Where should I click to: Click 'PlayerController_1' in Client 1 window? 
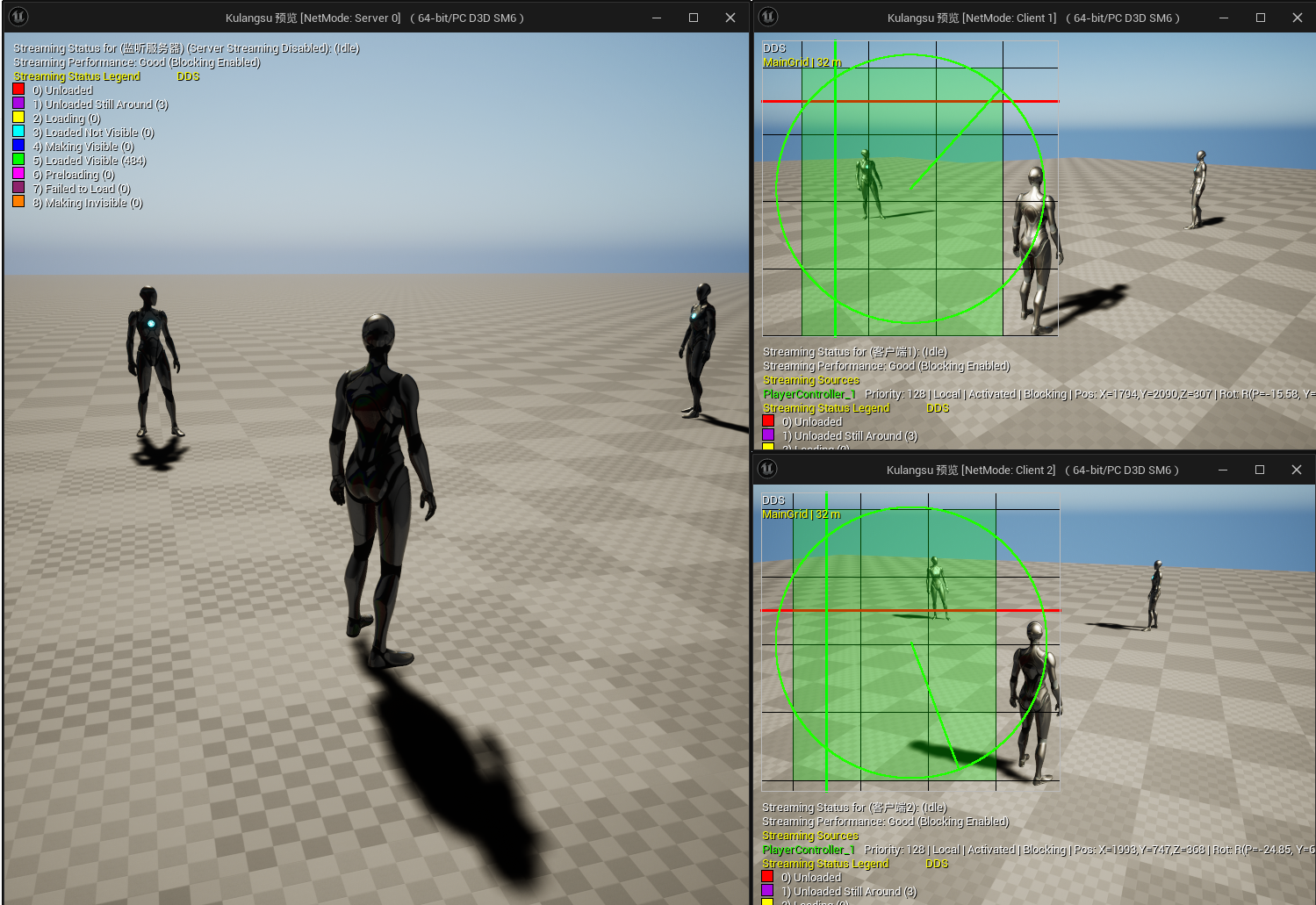coord(809,394)
